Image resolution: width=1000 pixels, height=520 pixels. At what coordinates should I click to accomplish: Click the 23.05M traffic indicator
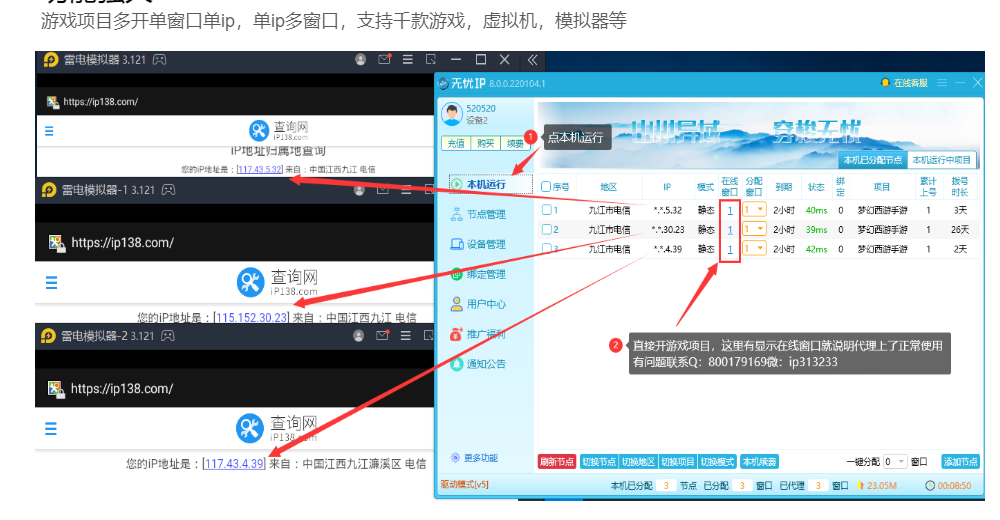pyautogui.click(x=877, y=486)
